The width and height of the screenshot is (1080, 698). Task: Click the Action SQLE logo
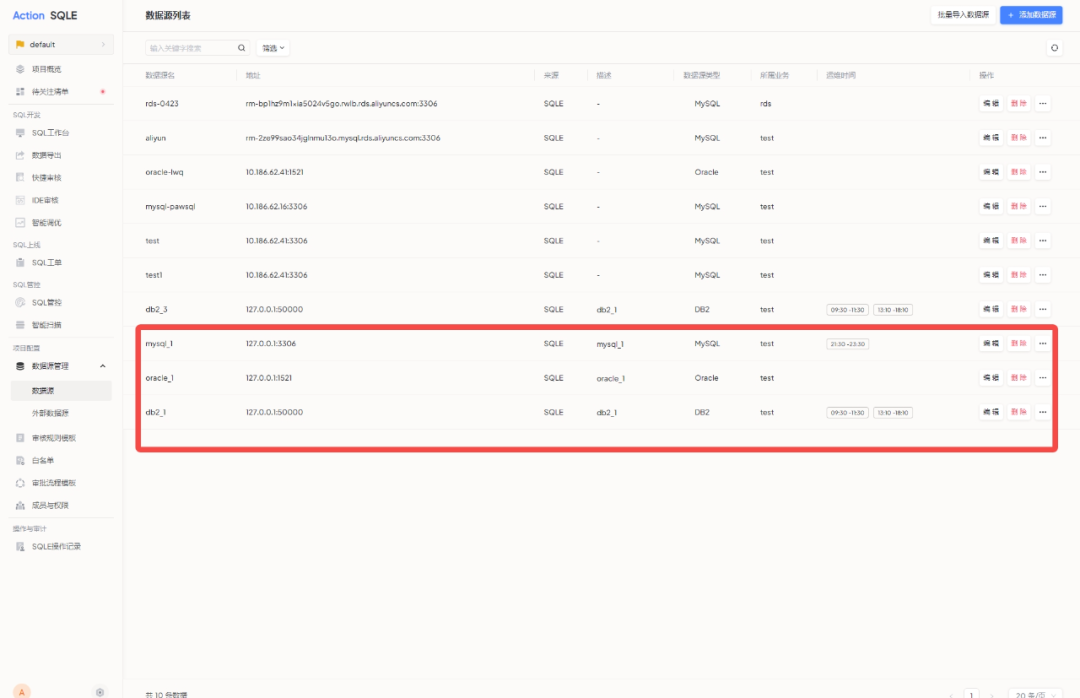tap(45, 15)
